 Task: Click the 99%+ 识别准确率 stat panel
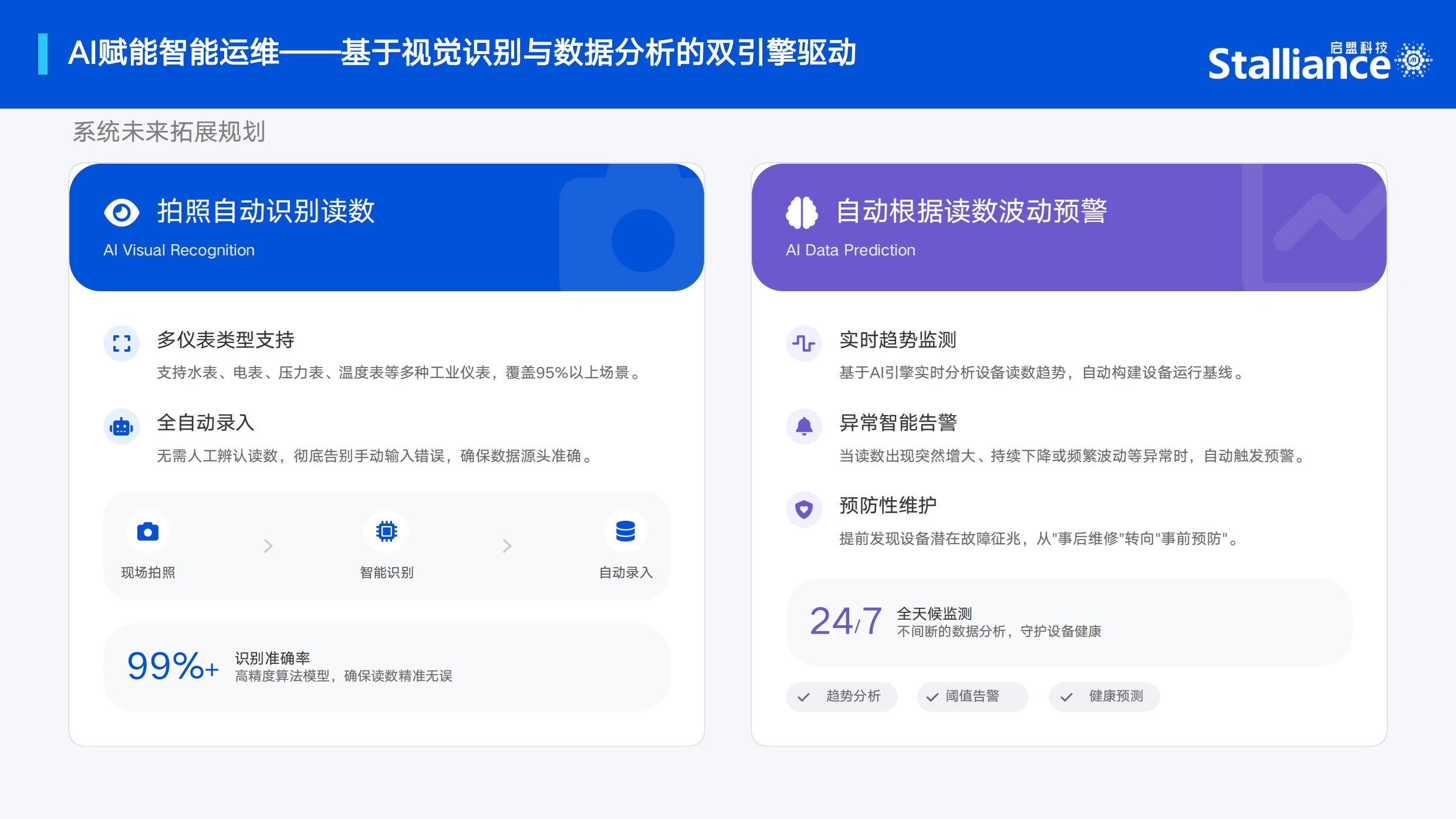[386, 668]
